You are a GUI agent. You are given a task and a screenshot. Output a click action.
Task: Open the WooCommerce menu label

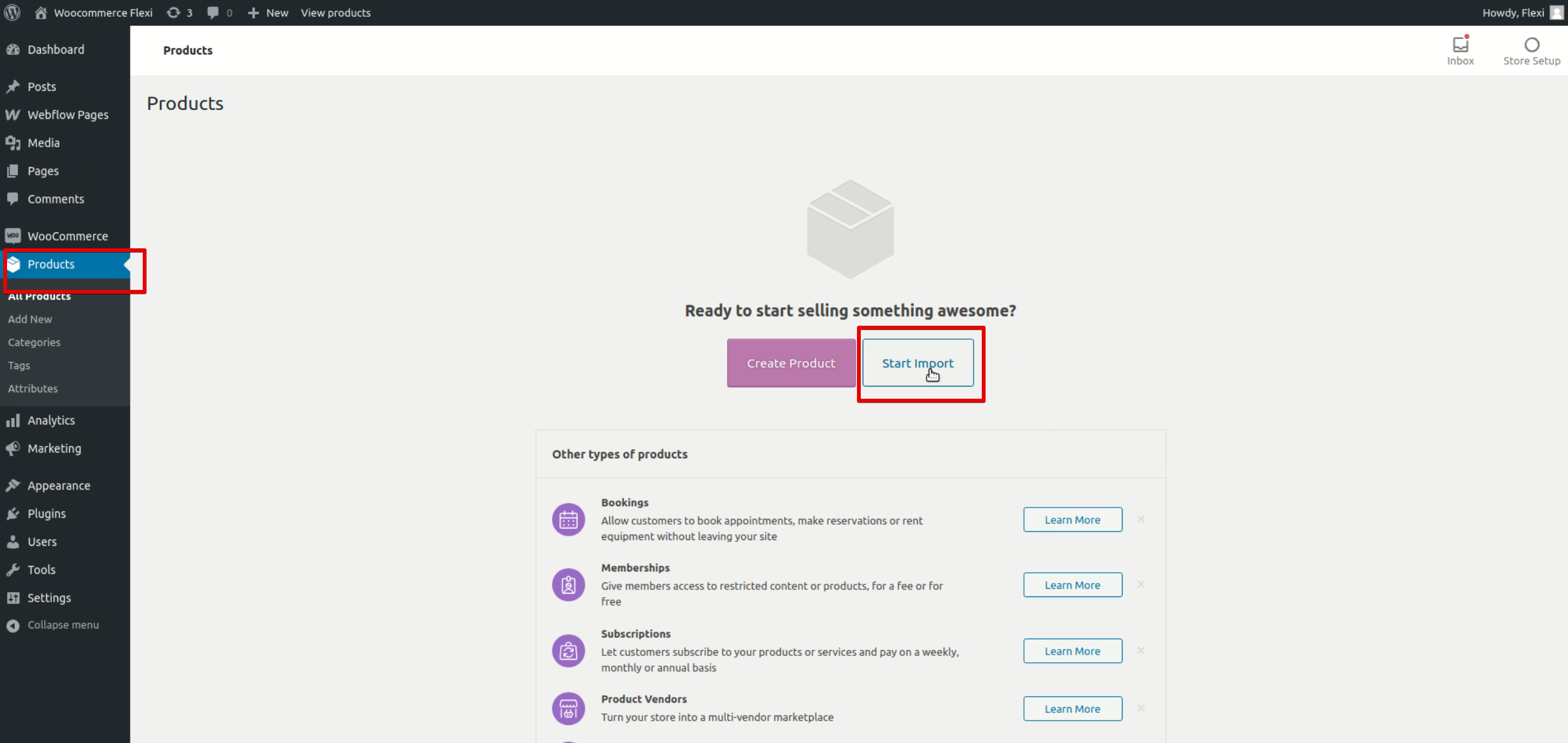coord(68,236)
